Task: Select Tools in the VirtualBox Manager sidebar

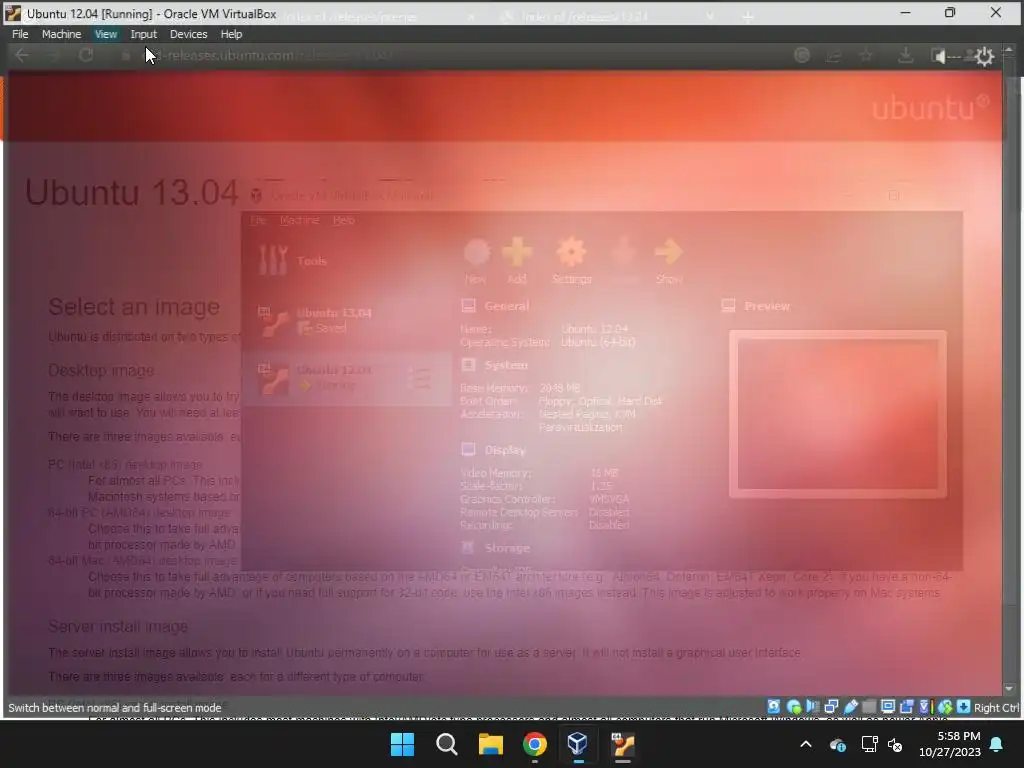Action: [x=346, y=261]
